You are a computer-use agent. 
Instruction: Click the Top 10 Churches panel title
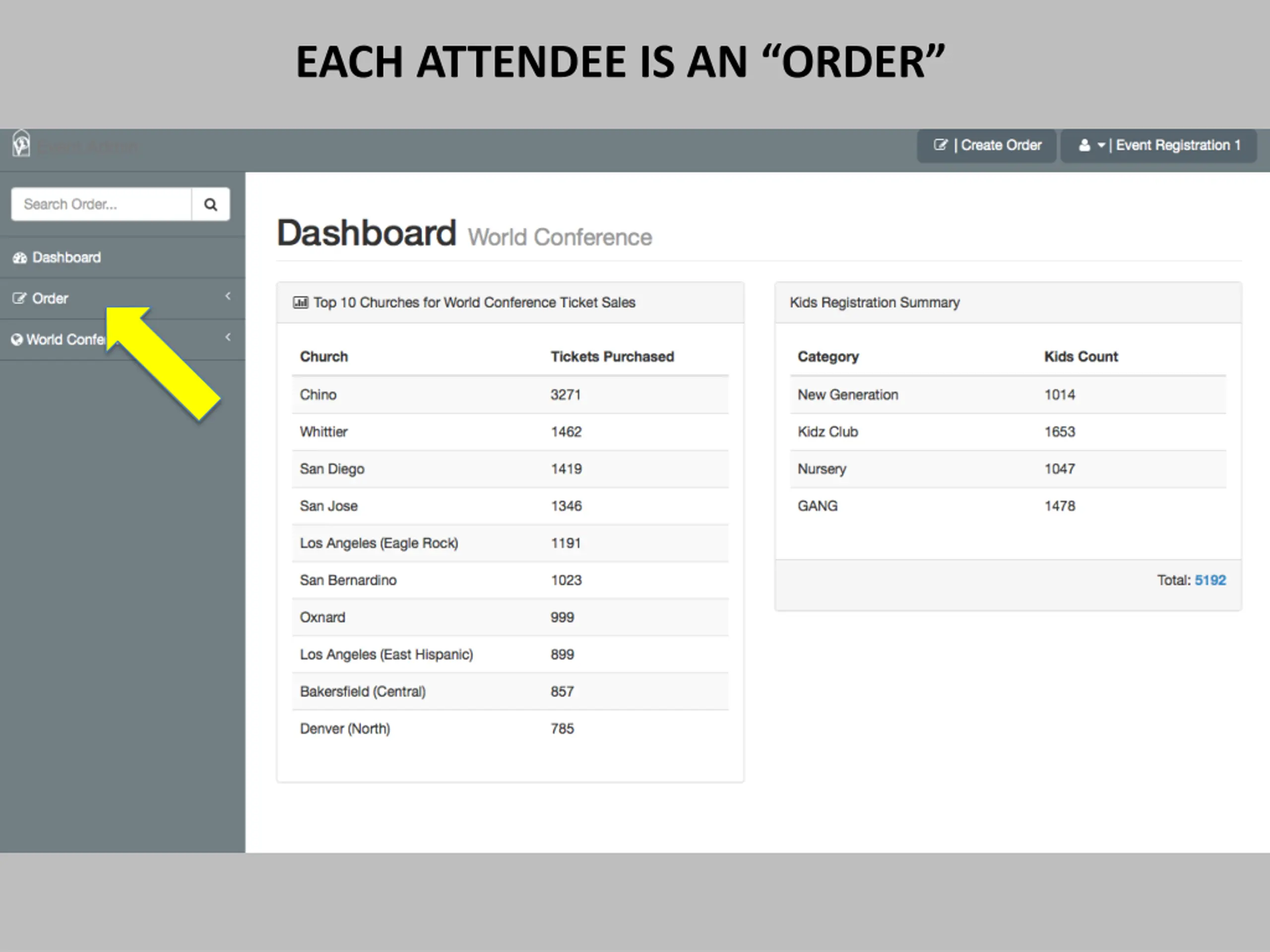[x=474, y=302]
